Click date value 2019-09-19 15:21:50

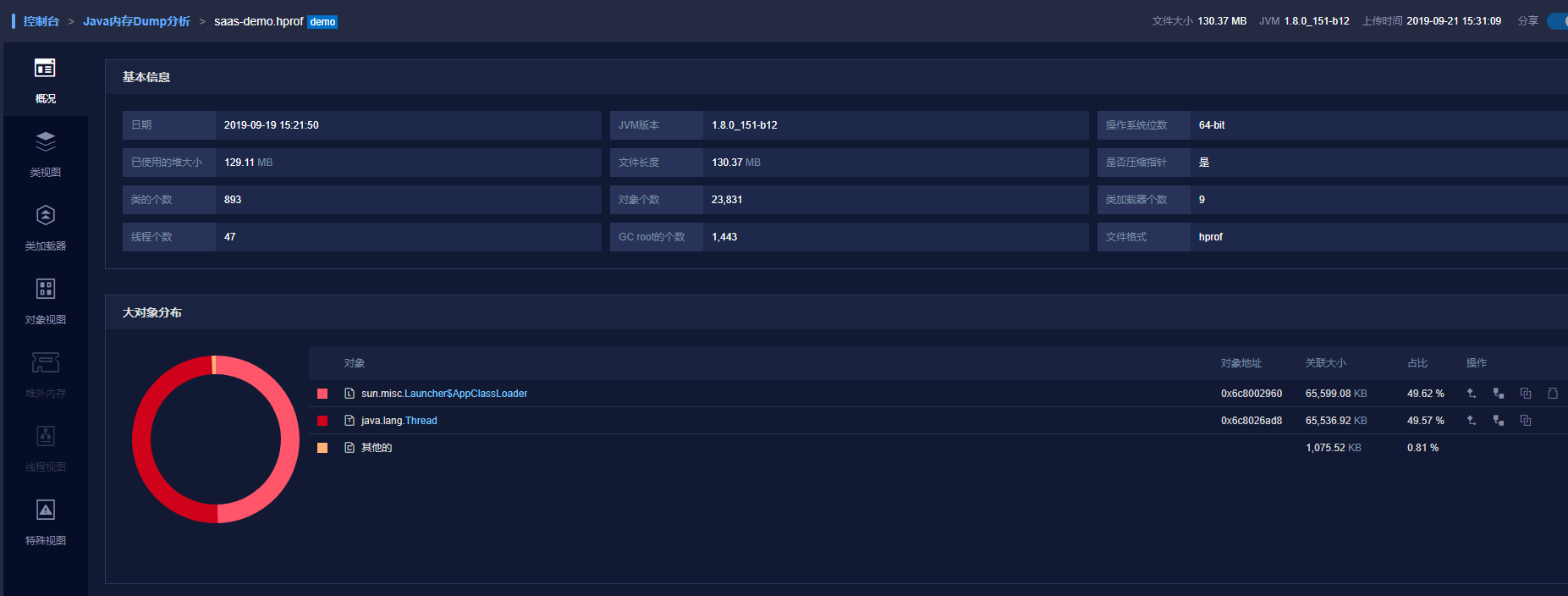(272, 125)
